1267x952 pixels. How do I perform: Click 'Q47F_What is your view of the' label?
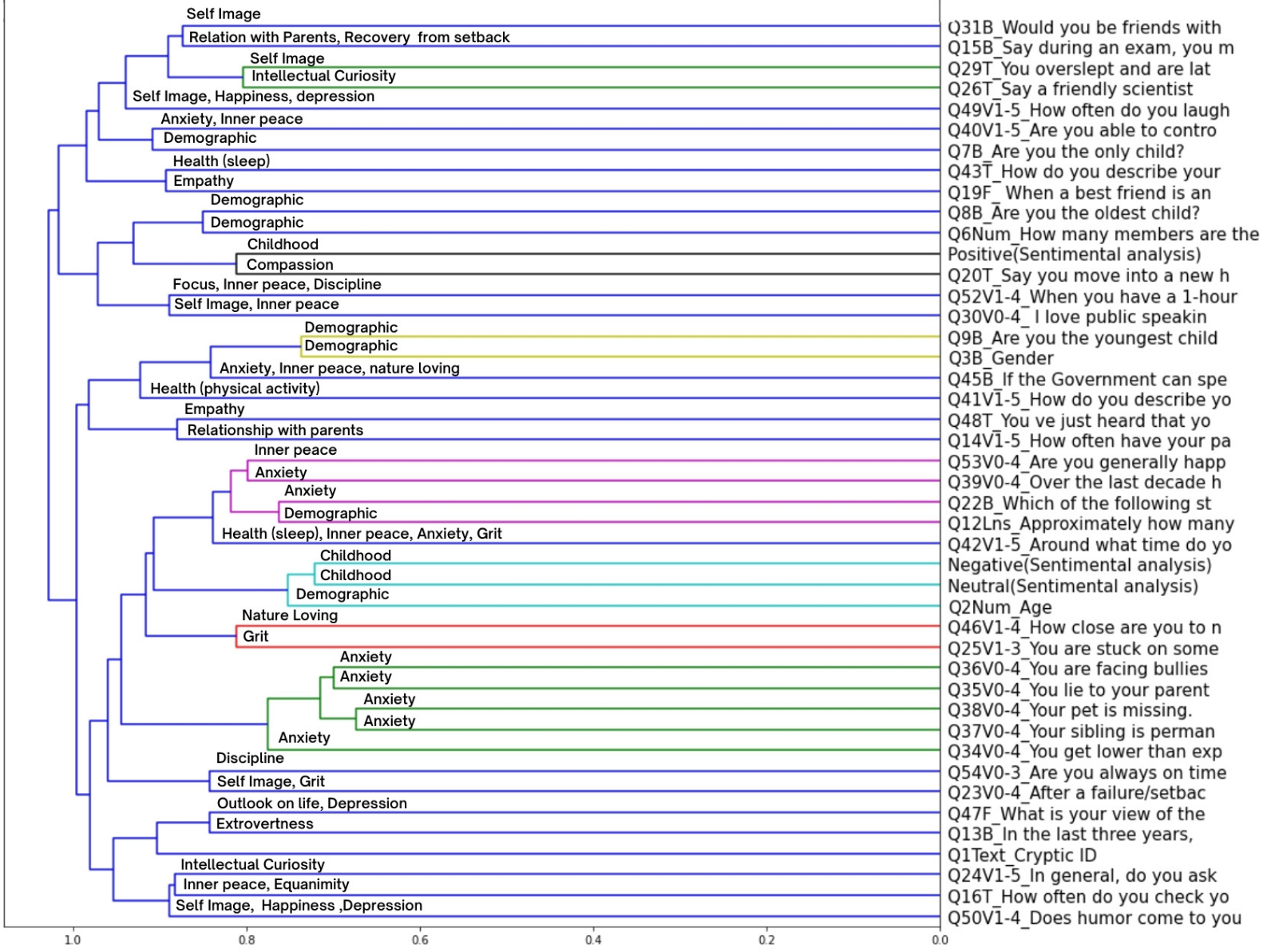click(1076, 814)
